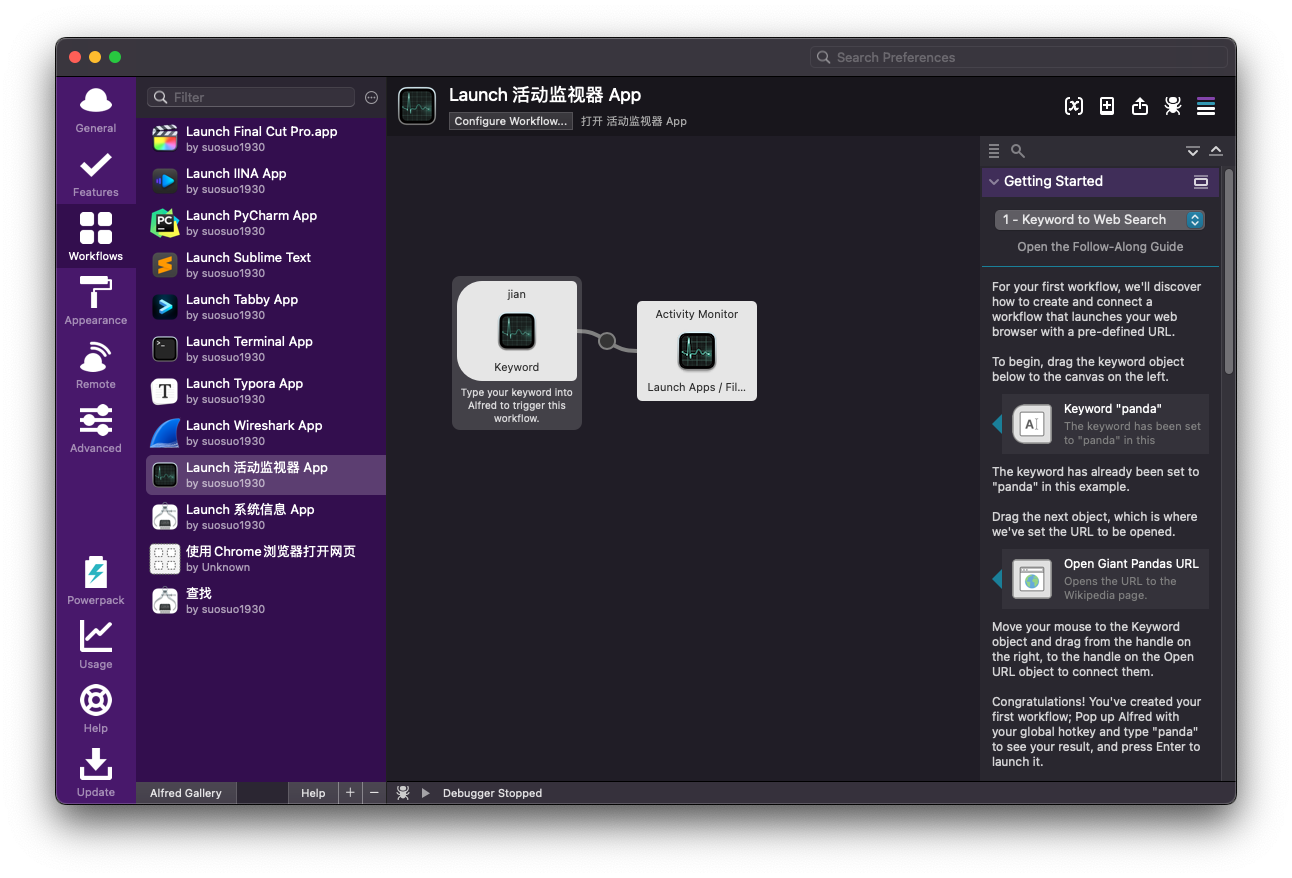Click the "打开 活动监视器 App" description text
The height and width of the screenshot is (878, 1292).
(634, 121)
